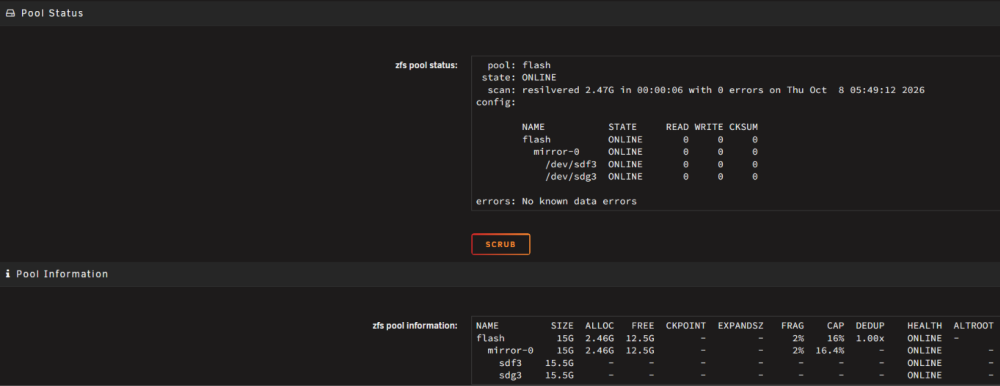The width and height of the screenshot is (1000, 386).
Task: Click the 15.5G size of sdf3
Action: (559, 363)
